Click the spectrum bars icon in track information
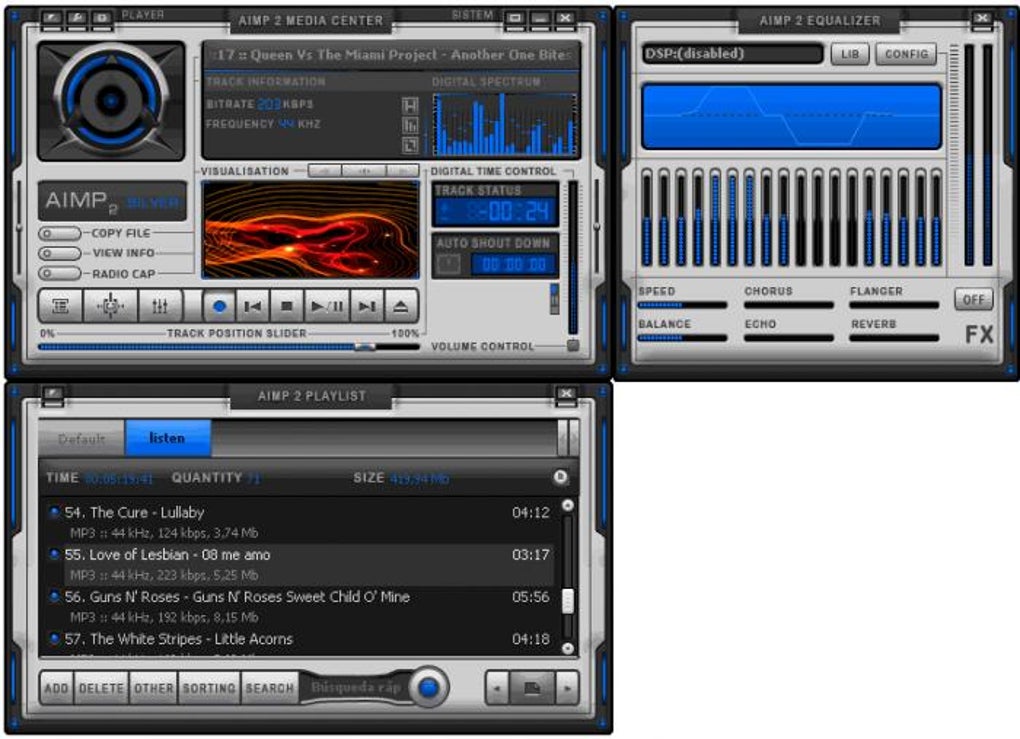1020x739 pixels. point(410,125)
